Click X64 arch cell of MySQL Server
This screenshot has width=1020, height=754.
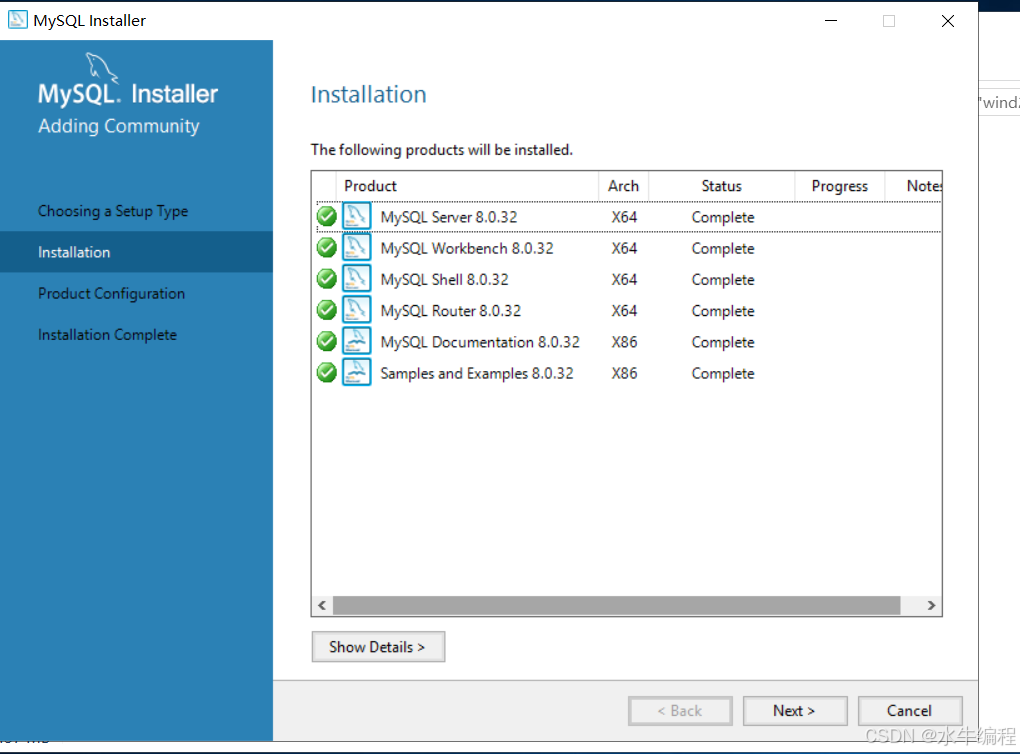(x=624, y=217)
